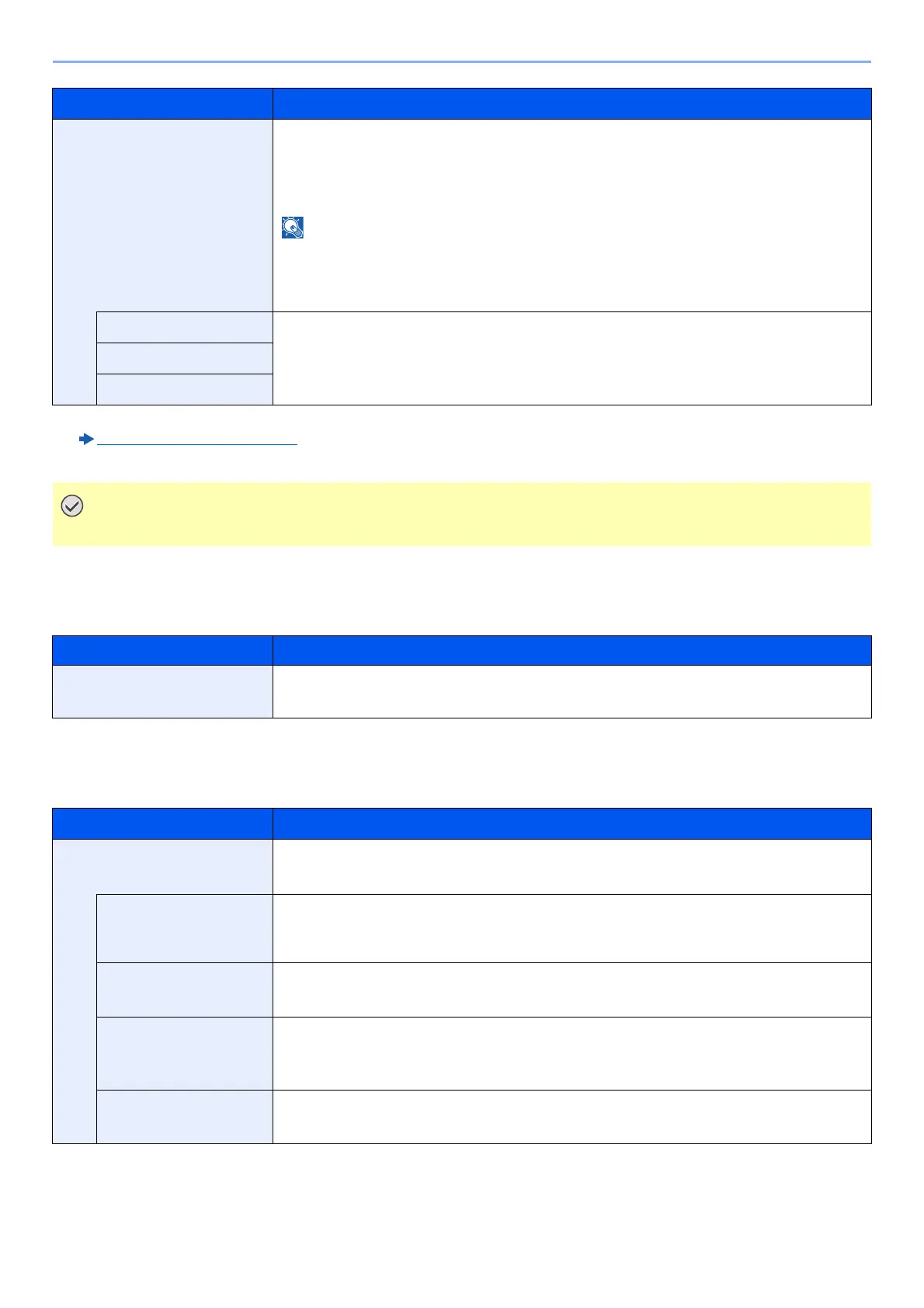Image resolution: width=924 pixels, height=1308 pixels.
Task: Select the middle table's blue header row
Action: point(461,650)
